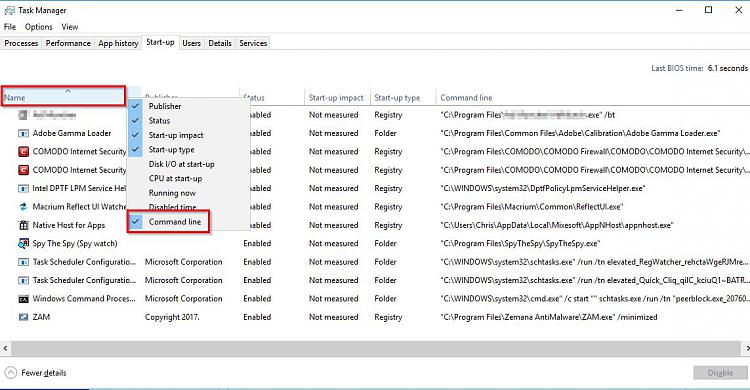The width and height of the screenshot is (750, 390).
Task: Click the ZAM antimalware icon
Action: pyautogui.click(x=23, y=317)
